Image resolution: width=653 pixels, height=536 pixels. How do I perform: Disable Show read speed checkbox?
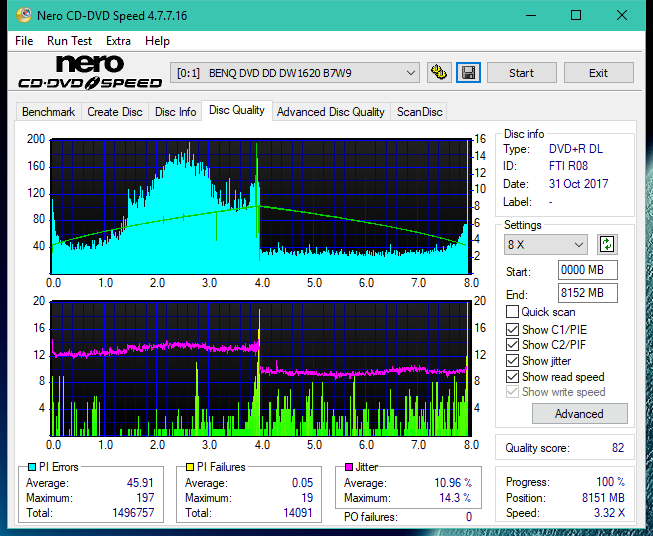pos(512,376)
